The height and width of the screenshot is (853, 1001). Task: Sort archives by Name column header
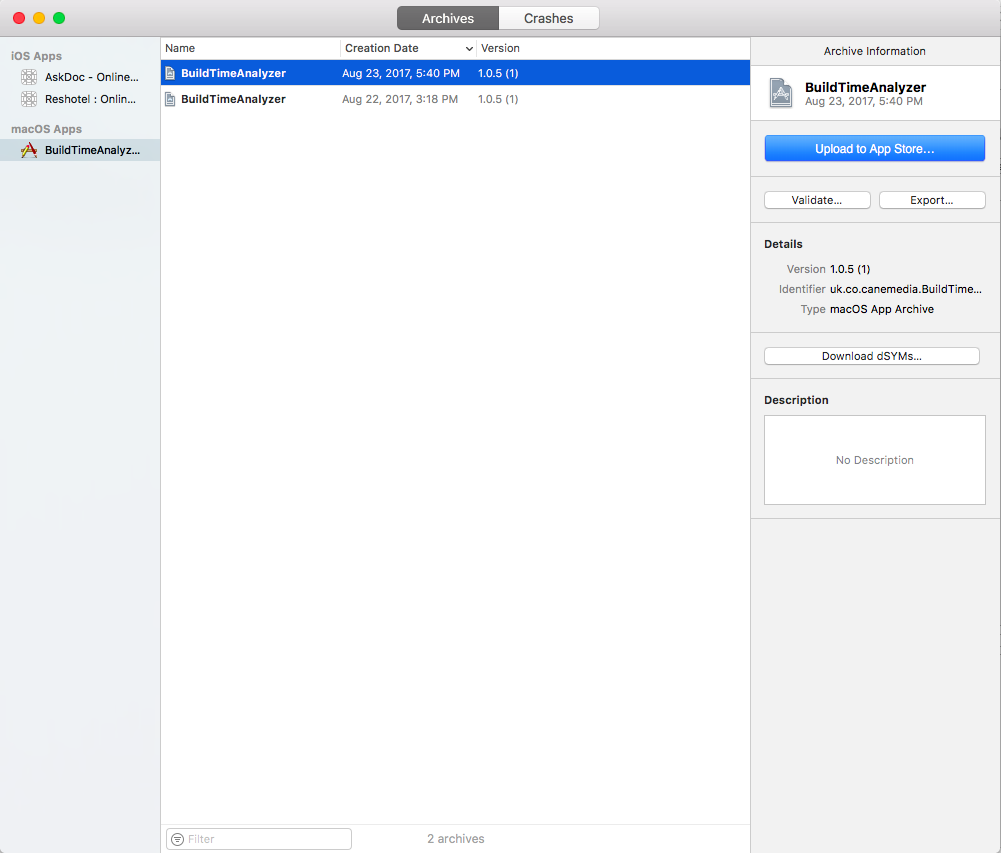pyautogui.click(x=250, y=48)
